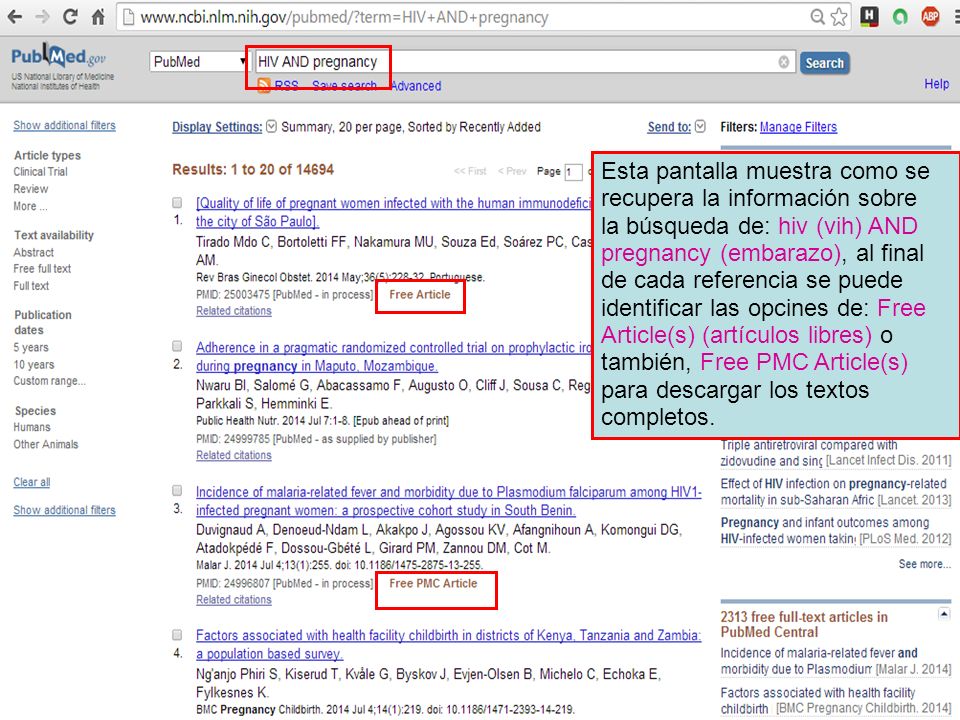Click the top Show additional filters link
960x720 pixels.
pos(64,125)
